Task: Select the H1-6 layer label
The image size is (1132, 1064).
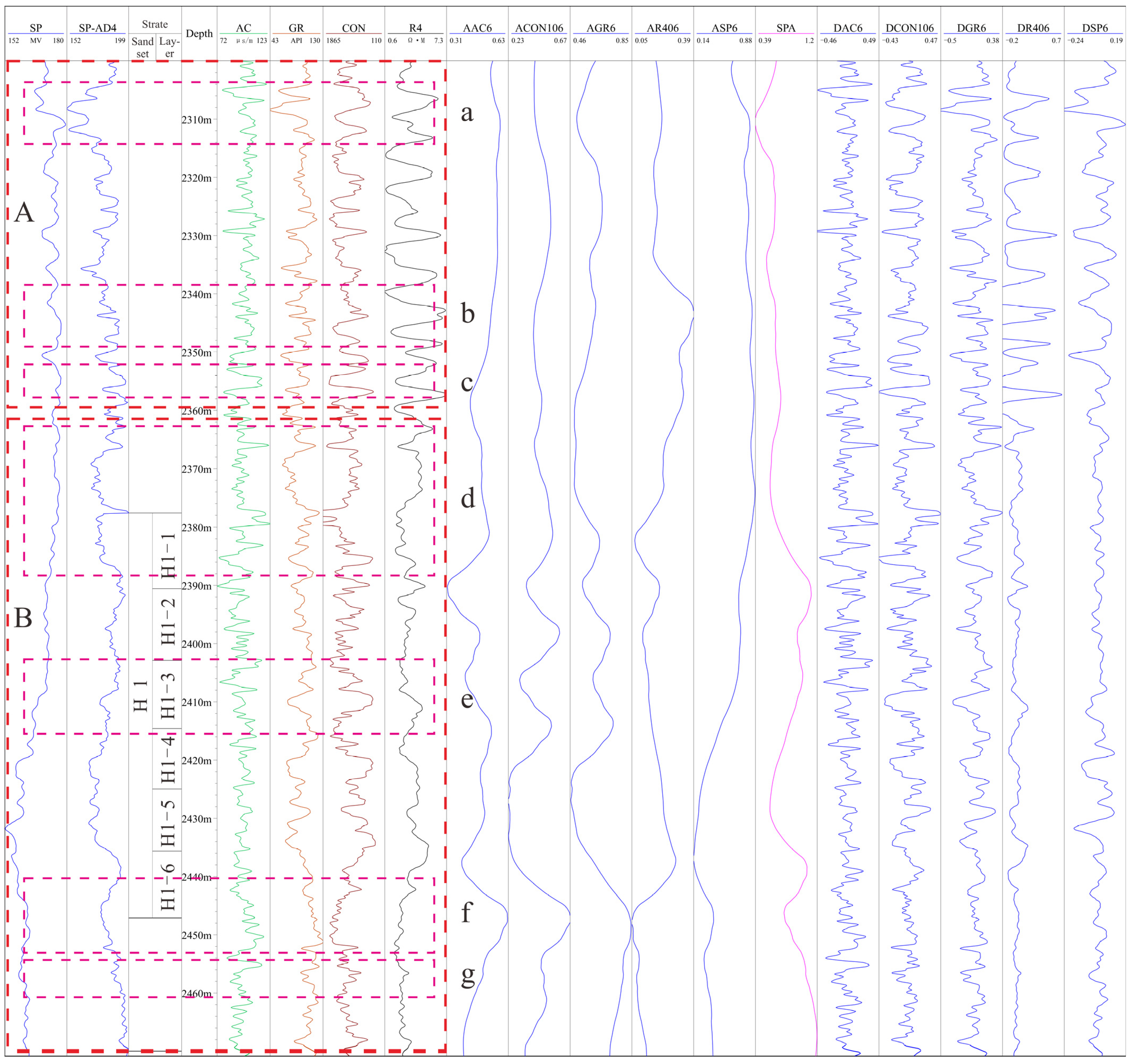Action: (168, 887)
